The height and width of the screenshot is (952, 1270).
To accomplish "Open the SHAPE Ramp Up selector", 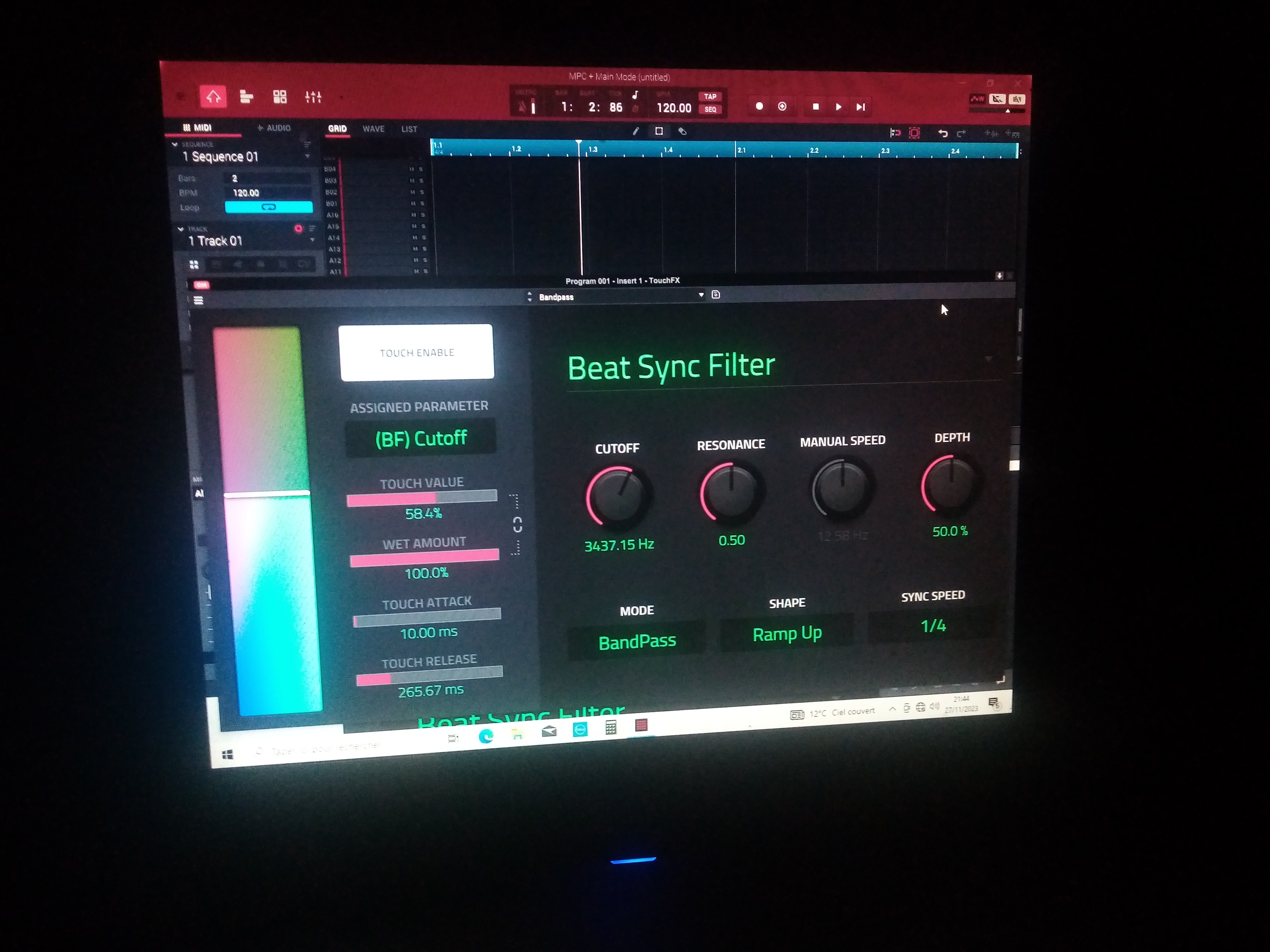I will pos(786,633).
